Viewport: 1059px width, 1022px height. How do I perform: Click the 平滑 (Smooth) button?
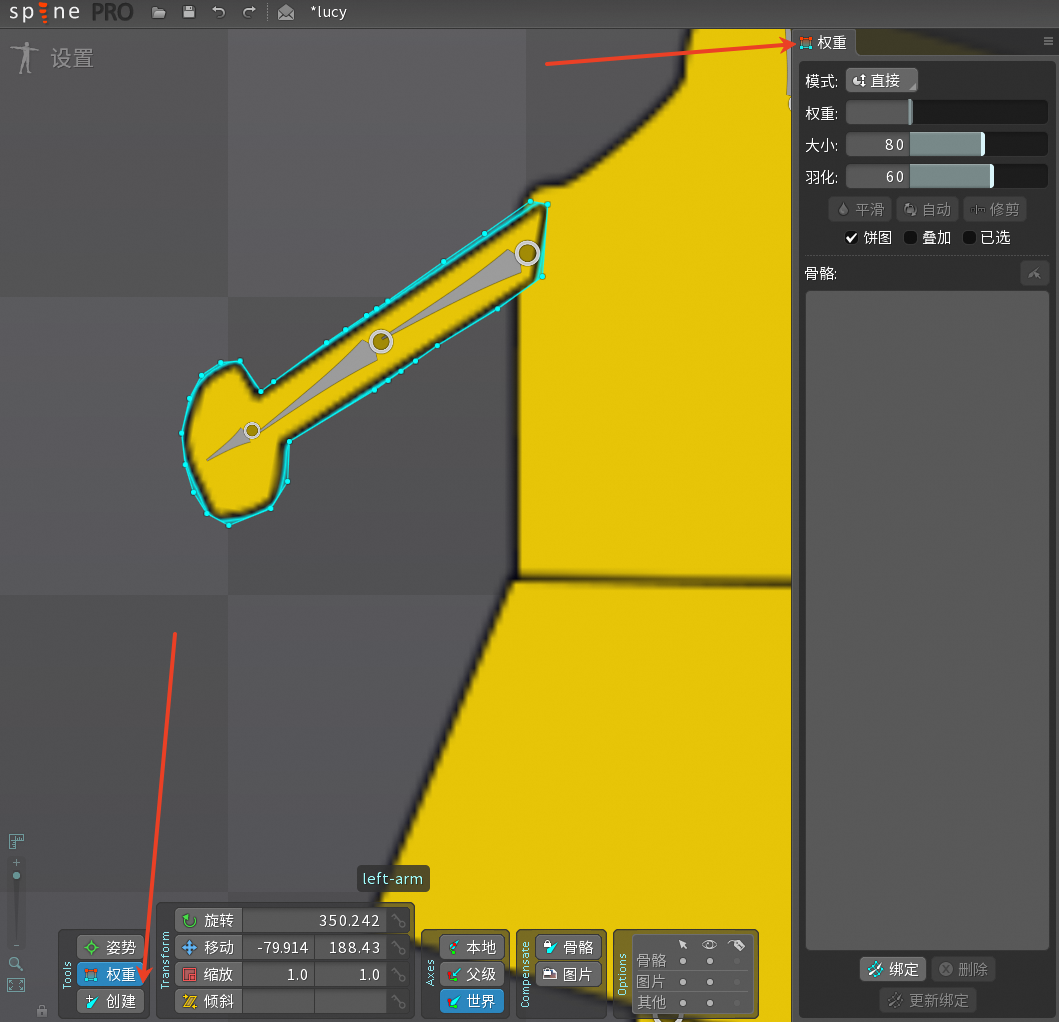(x=860, y=209)
